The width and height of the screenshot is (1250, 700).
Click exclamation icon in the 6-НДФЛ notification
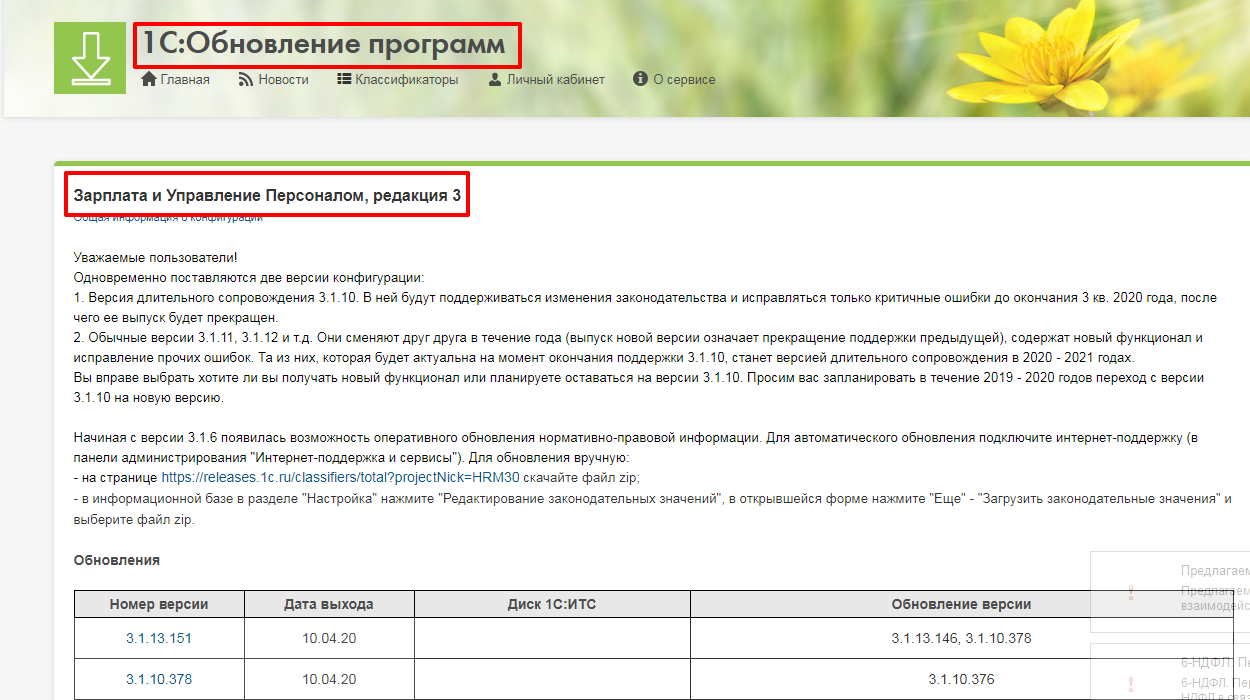click(x=1131, y=681)
